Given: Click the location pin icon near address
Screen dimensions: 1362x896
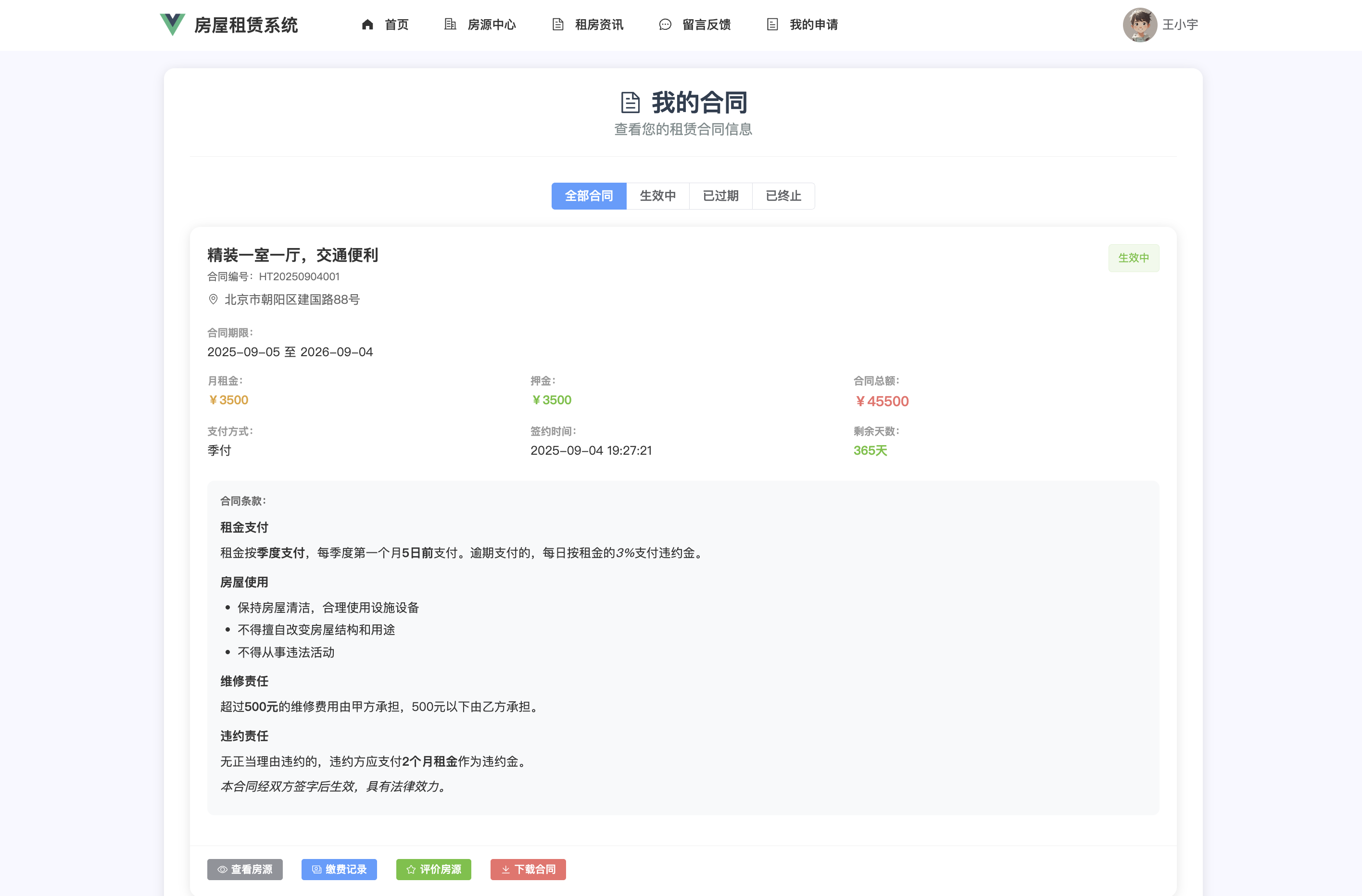Looking at the screenshot, I should [213, 299].
